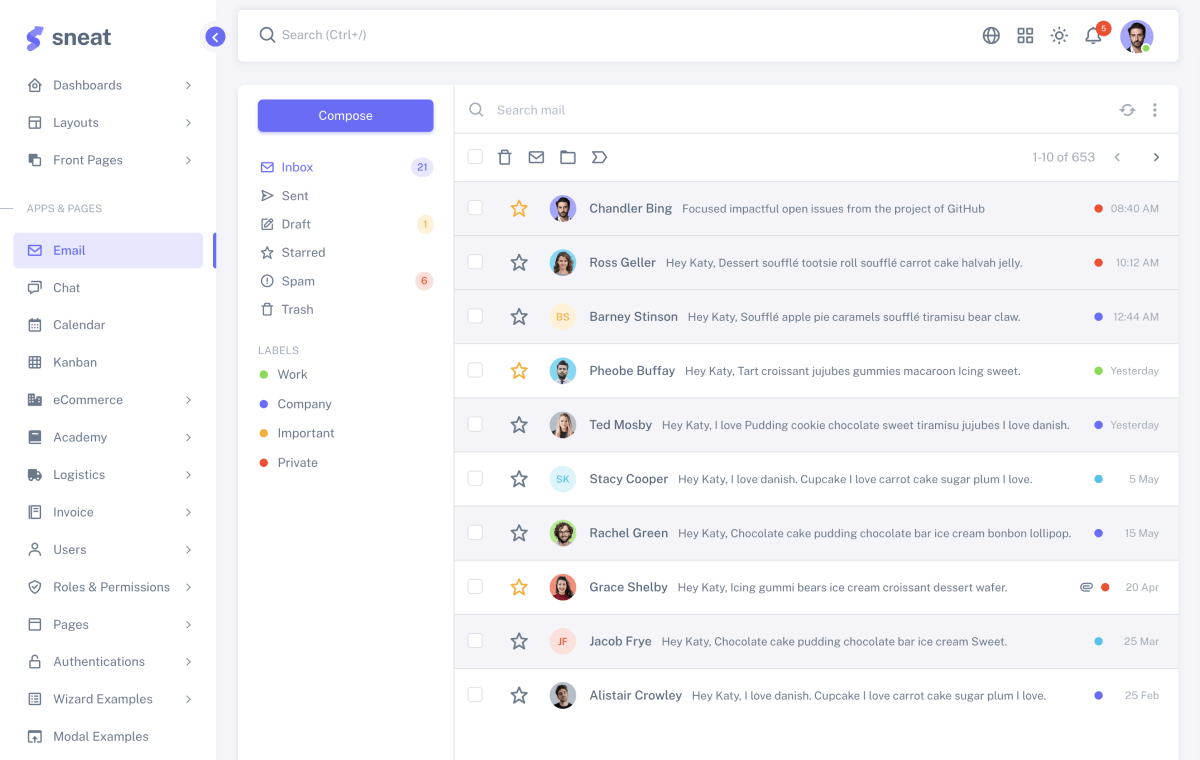Open the language selector globe icon
This screenshot has height=760, width=1200.
click(991, 35)
